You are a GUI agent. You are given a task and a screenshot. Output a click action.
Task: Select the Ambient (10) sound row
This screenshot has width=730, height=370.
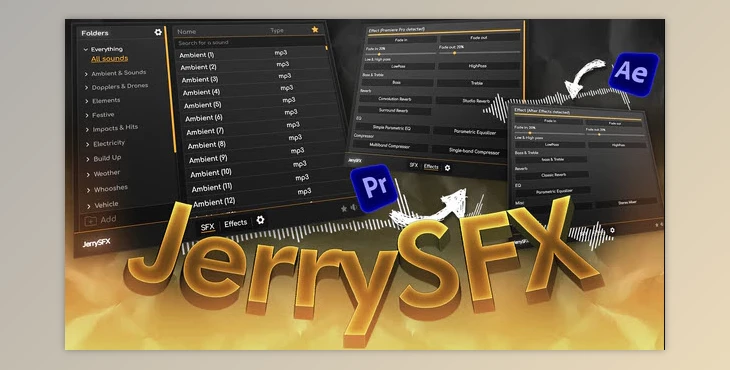pos(270,169)
